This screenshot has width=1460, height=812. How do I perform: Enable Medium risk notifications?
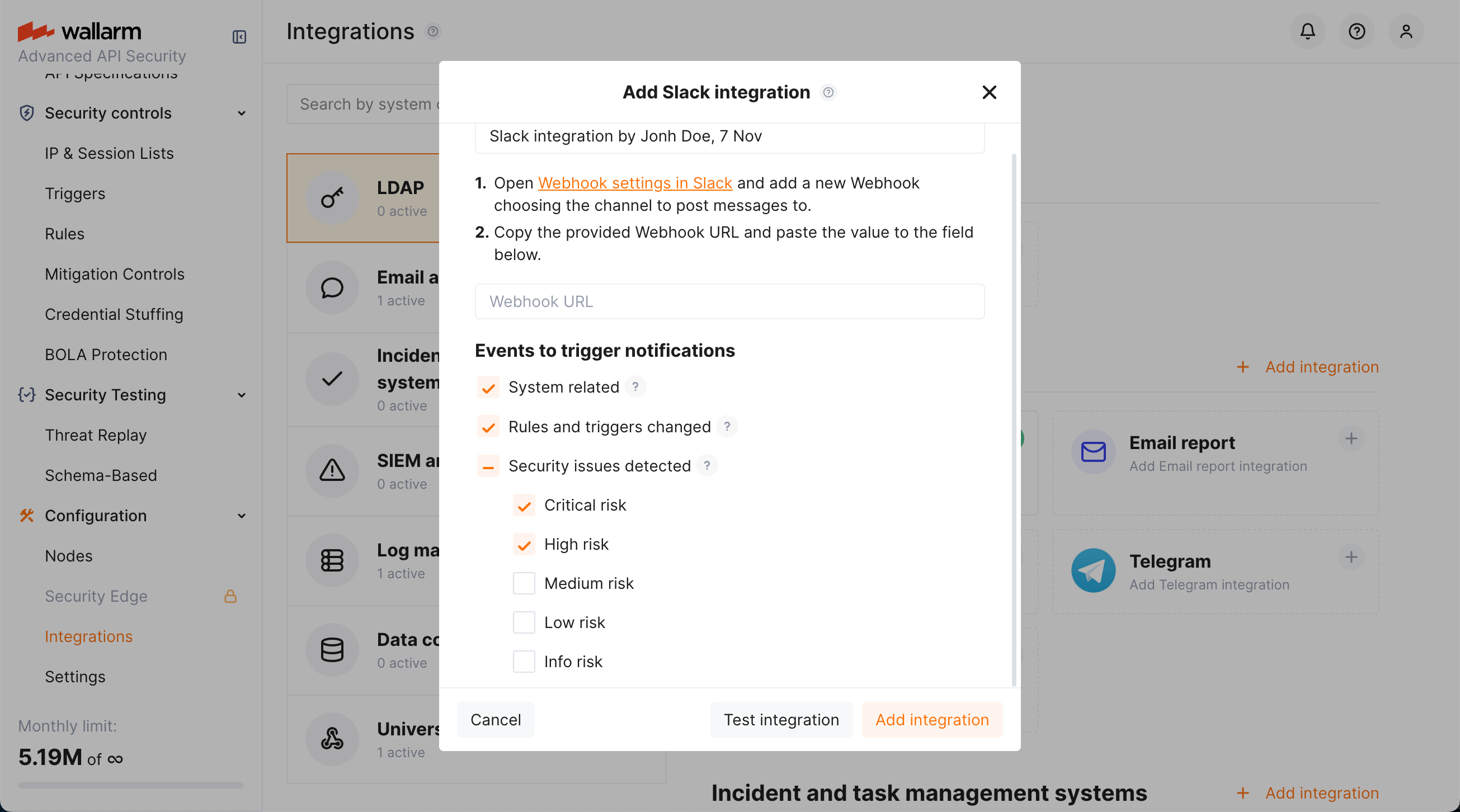point(524,583)
